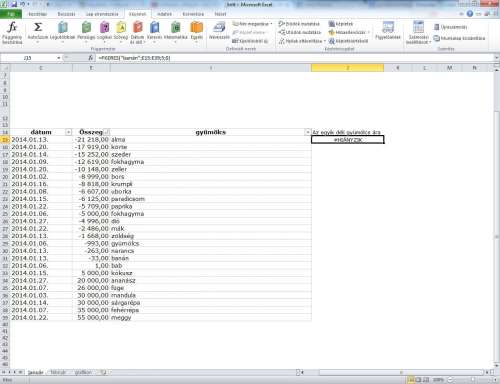Click Elődök mutatása trace precedents
The height and width of the screenshot is (384, 500).
(x=299, y=24)
